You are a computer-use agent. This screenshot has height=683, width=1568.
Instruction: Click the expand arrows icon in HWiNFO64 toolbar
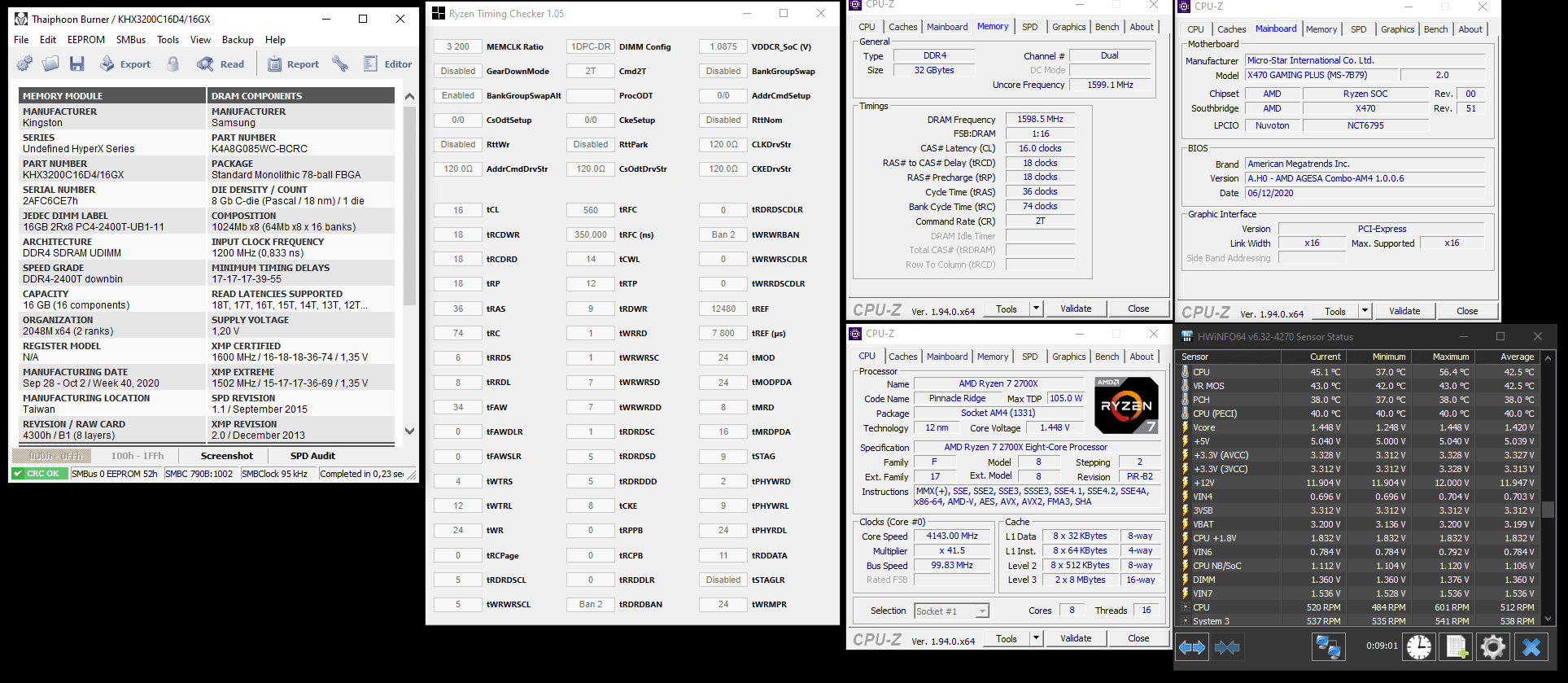point(1192,647)
